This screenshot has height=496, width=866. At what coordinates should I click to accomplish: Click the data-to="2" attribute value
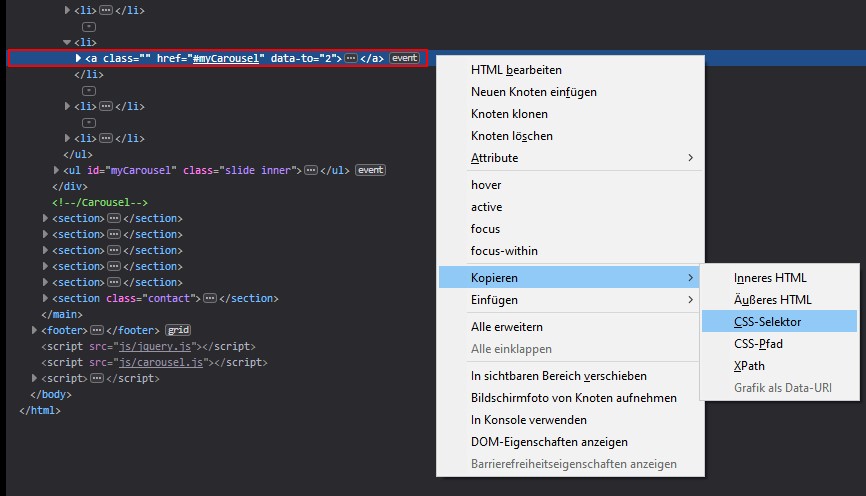click(x=330, y=58)
